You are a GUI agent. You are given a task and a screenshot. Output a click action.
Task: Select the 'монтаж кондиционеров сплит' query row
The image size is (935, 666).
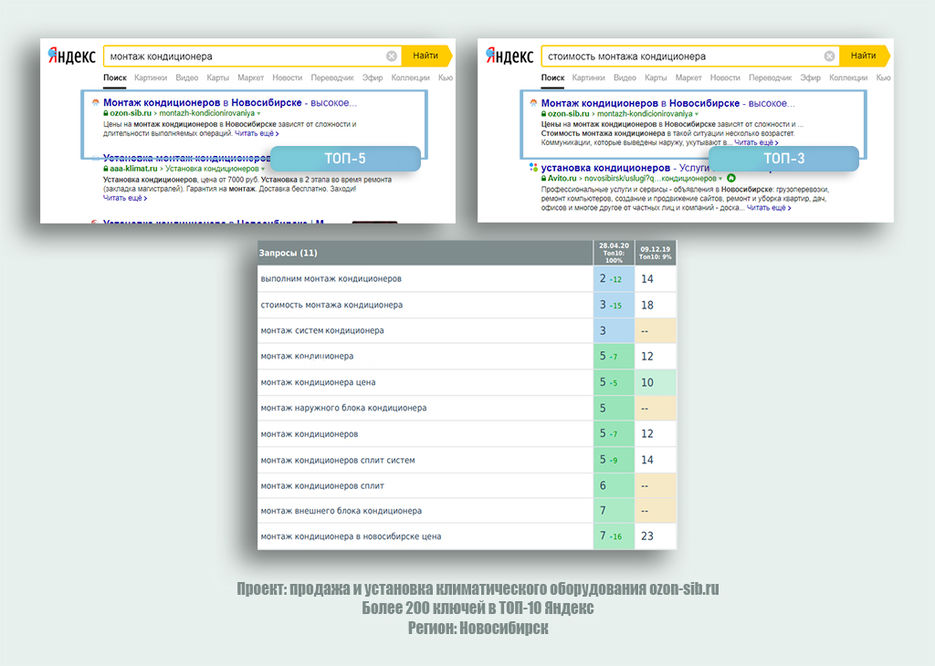click(x=467, y=485)
